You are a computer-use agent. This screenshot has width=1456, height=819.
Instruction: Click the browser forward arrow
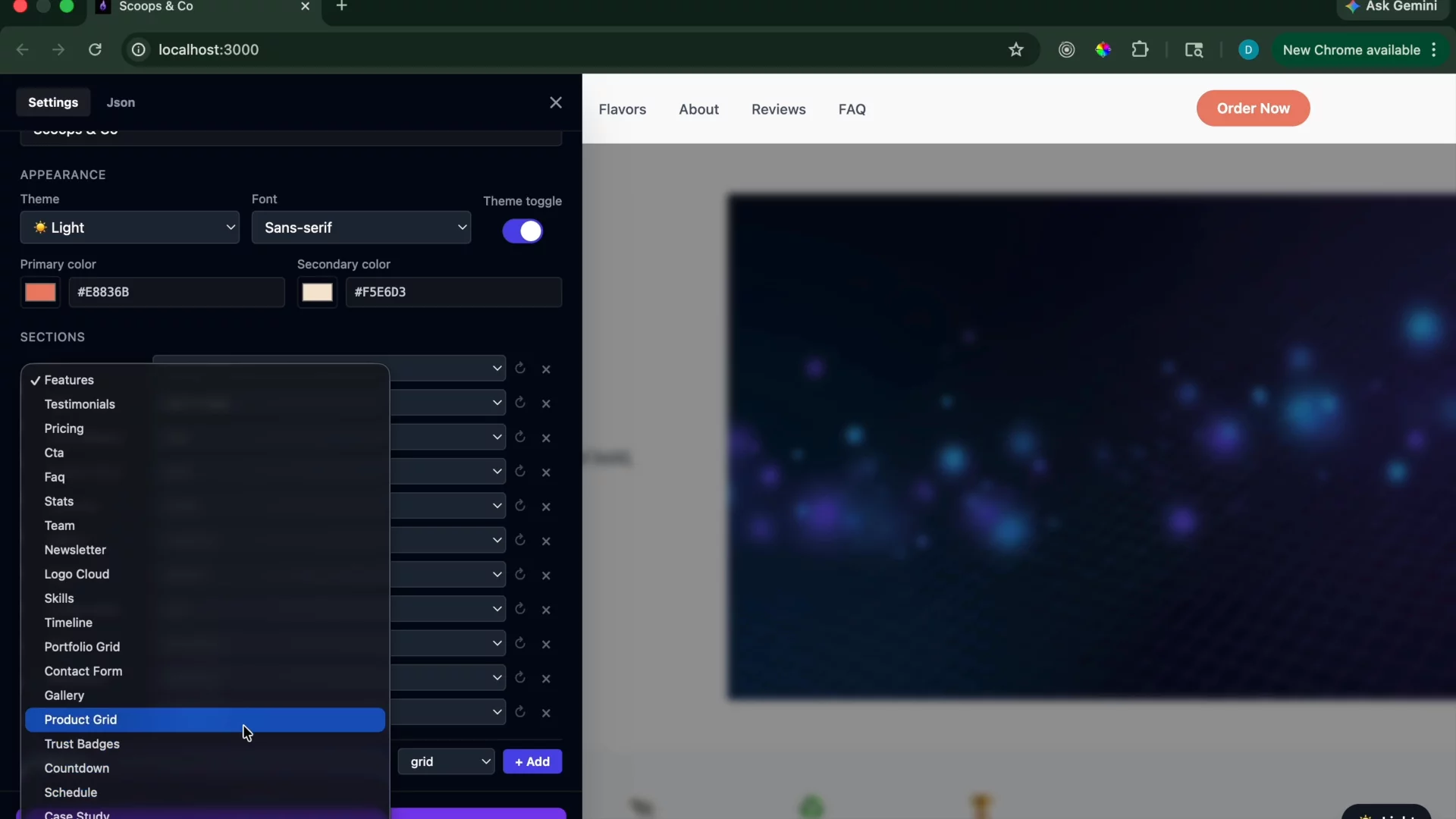58,50
